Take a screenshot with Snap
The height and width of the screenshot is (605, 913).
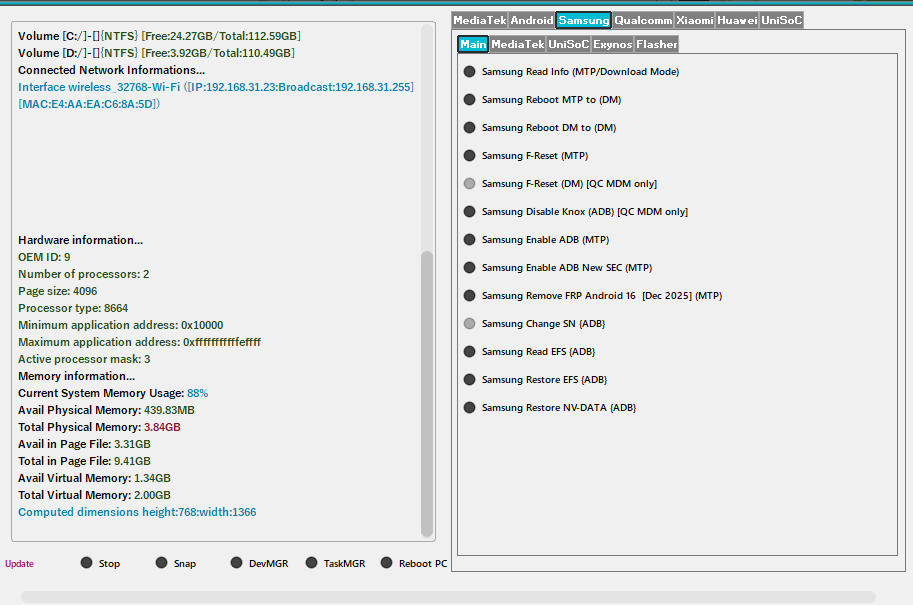(x=162, y=563)
